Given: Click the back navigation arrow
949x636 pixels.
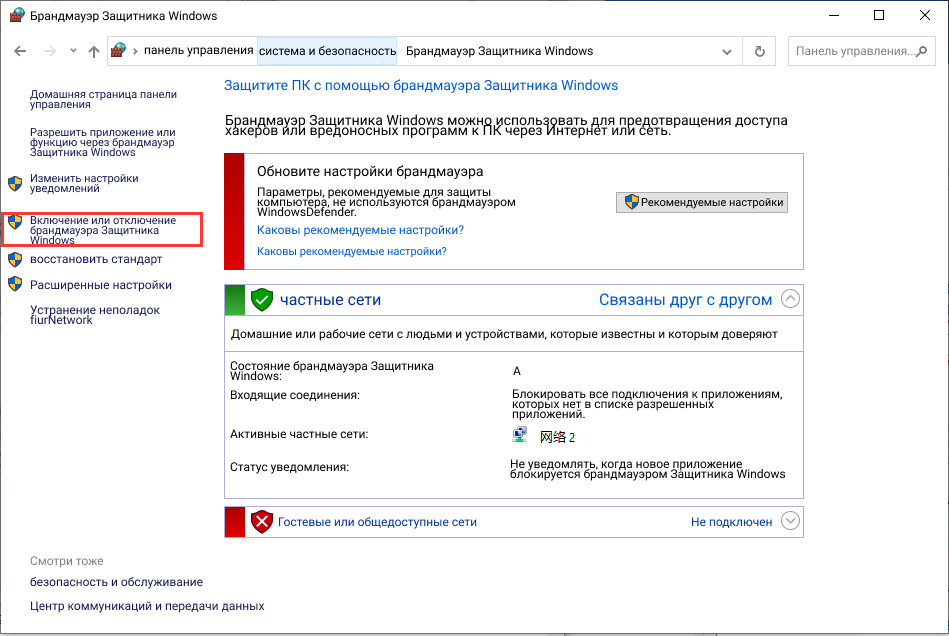Looking at the screenshot, I should click(20, 51).
